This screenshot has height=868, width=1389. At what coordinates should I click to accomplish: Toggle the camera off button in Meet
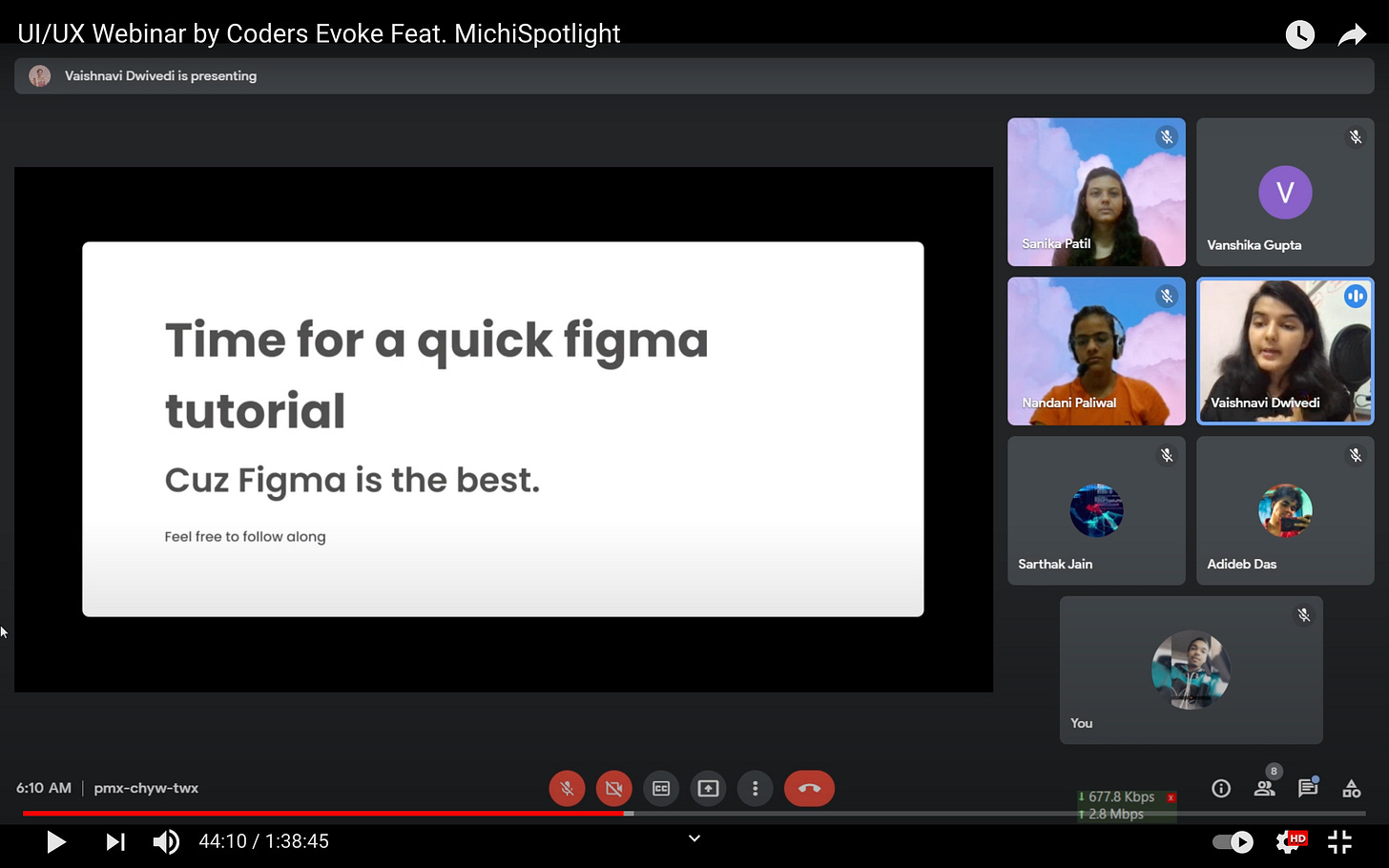(614, 789)
